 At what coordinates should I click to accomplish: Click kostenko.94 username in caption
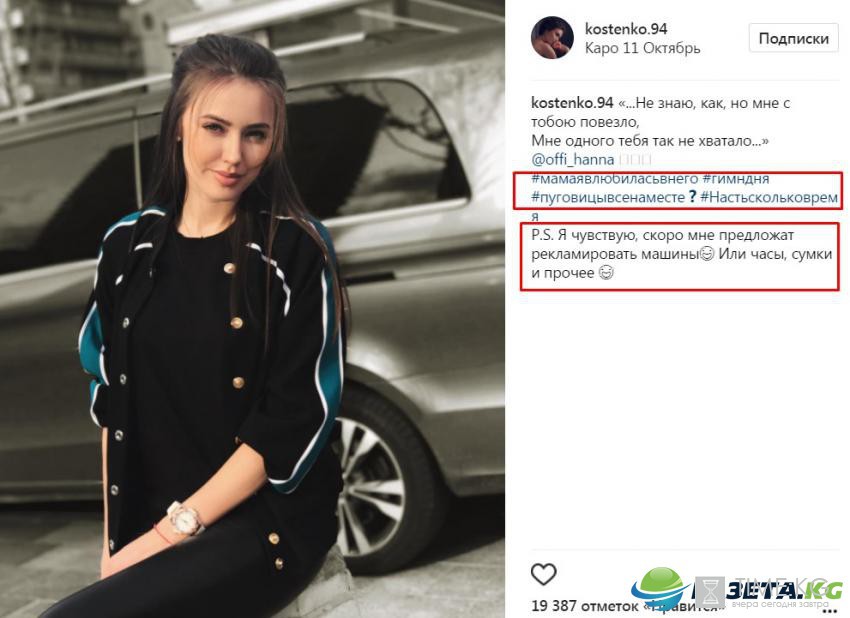572,102
